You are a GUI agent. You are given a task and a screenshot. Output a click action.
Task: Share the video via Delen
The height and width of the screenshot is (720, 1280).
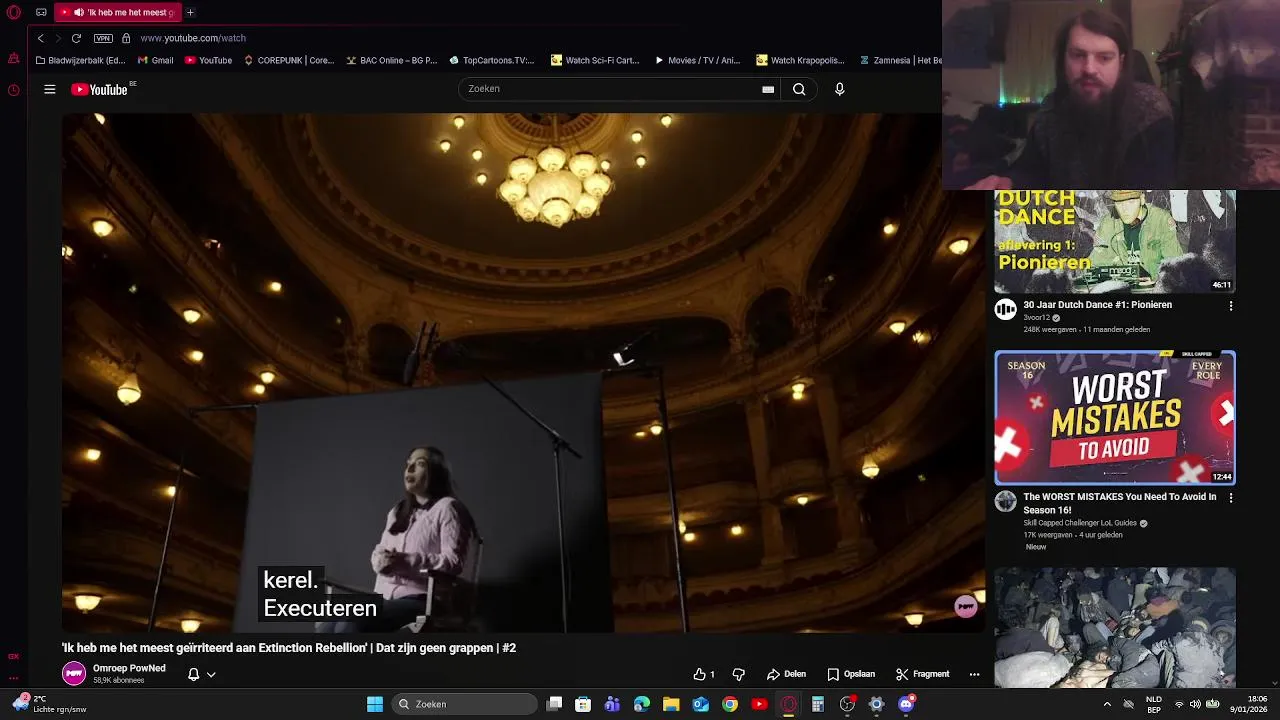click(786, 674)
